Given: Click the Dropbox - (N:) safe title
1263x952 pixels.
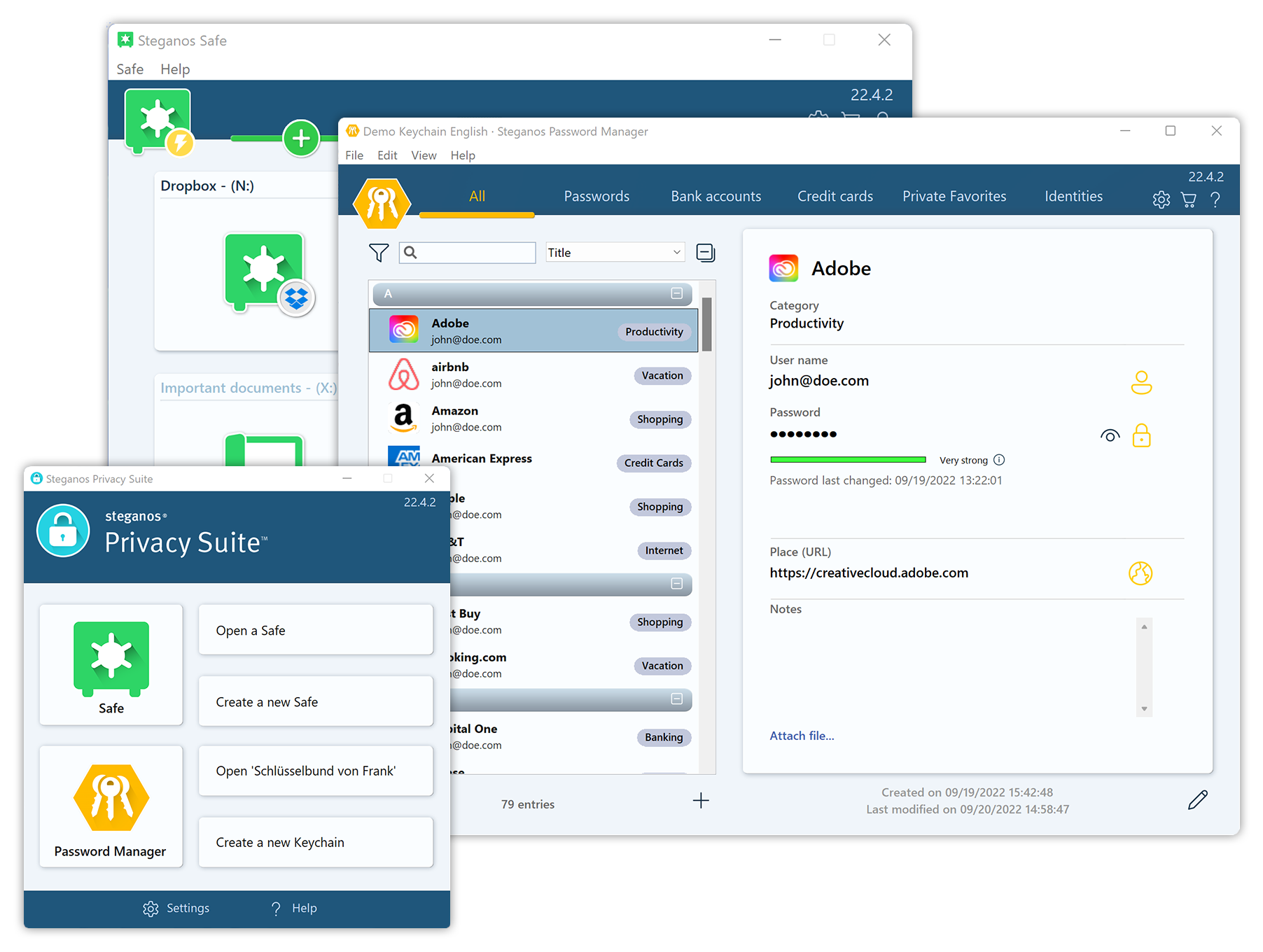Looking at the screenshot, I should (207, 185).
